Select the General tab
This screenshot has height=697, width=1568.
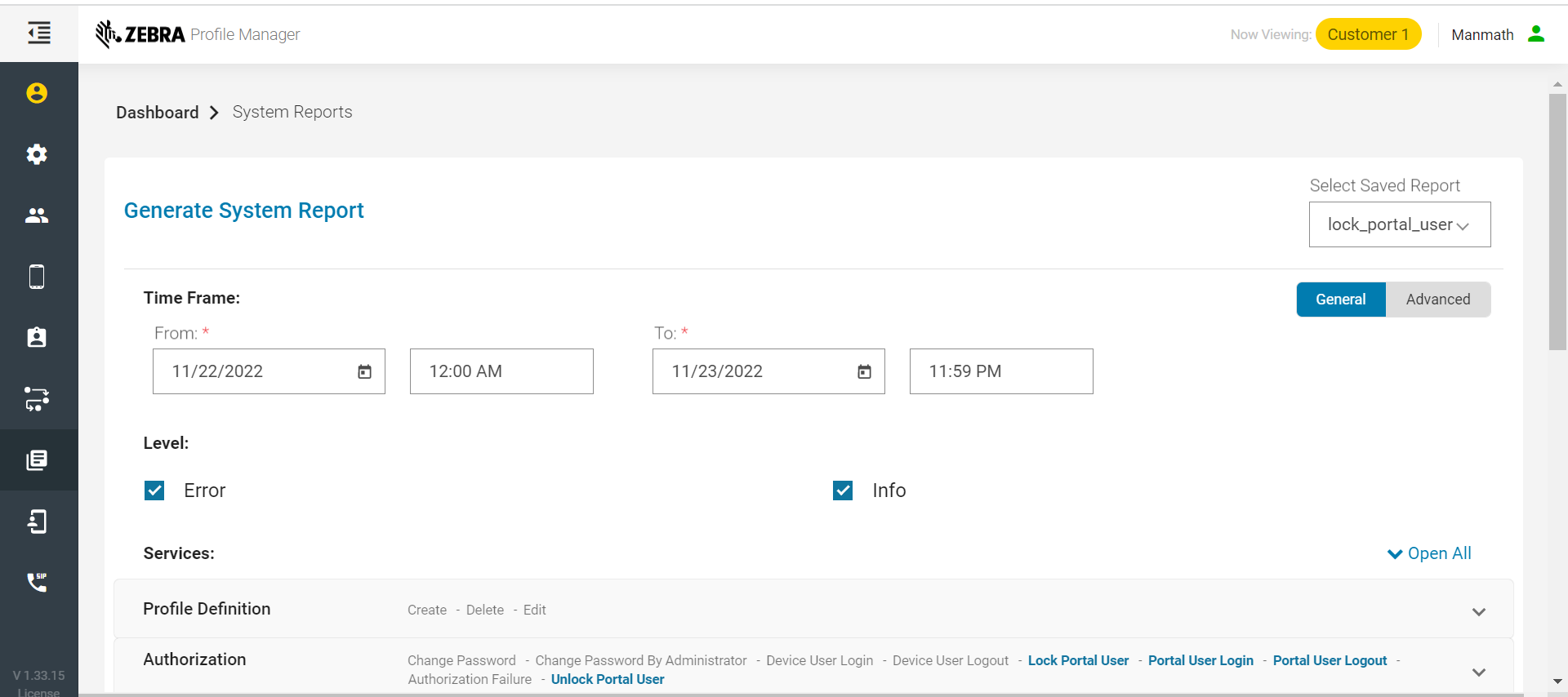(x=1340, y=300)
